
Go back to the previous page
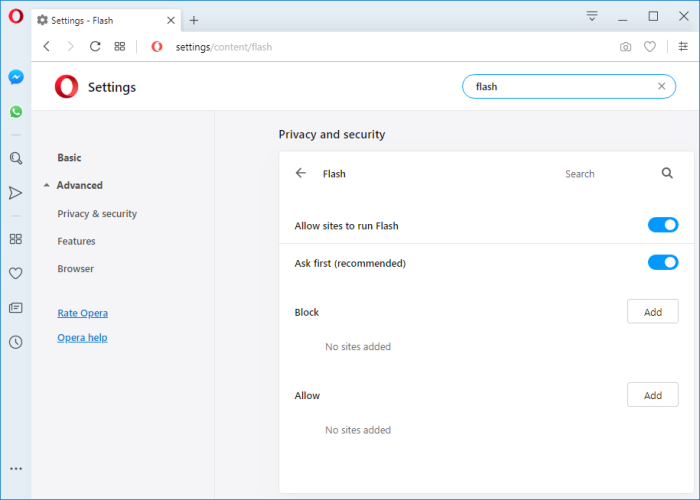[x=46, y=46]
